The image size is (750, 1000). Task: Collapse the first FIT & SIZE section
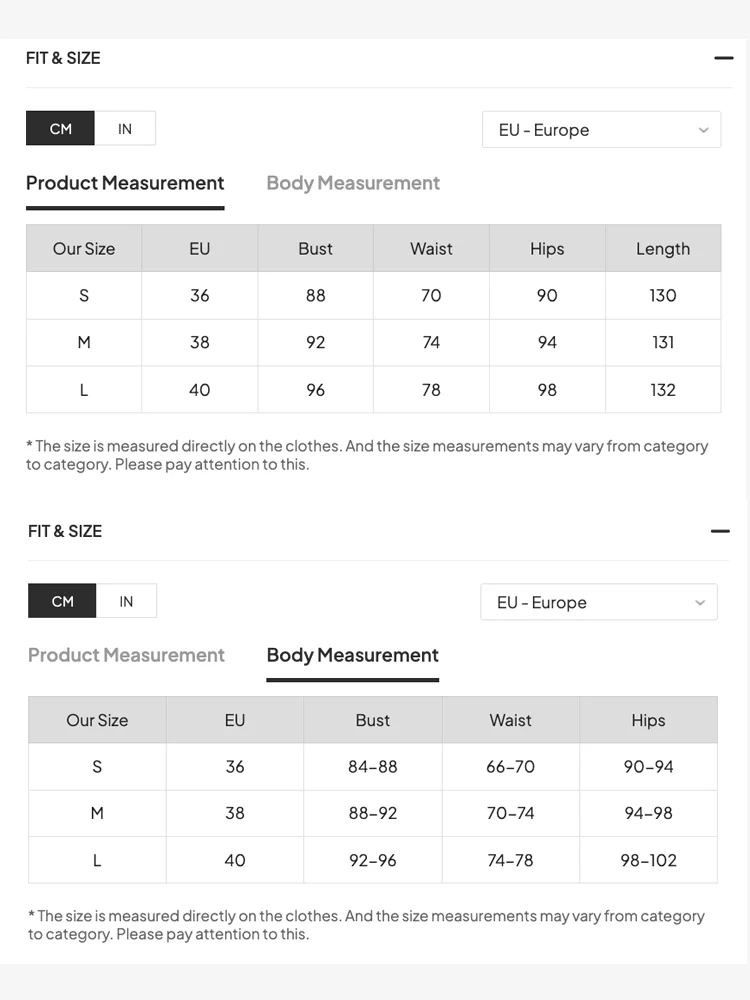(x=724, y=58)
